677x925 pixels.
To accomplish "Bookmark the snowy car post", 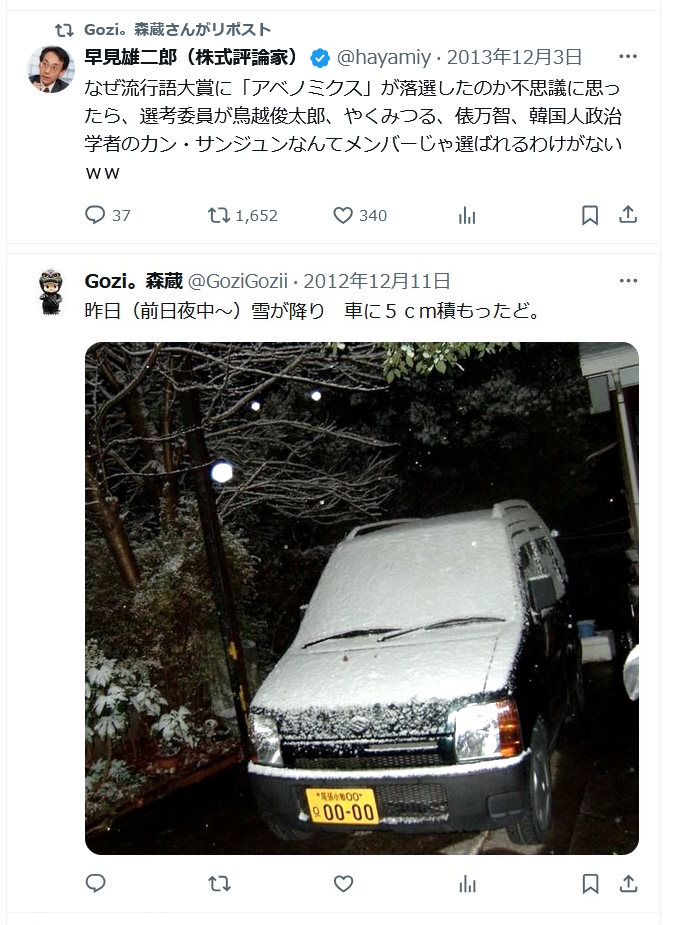I will [x=590, y=883].
